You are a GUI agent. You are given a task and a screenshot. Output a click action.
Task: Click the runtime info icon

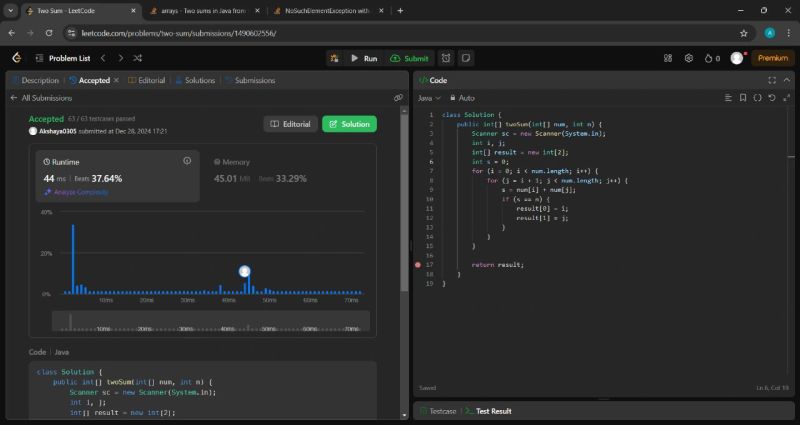(x=187, y=161)
